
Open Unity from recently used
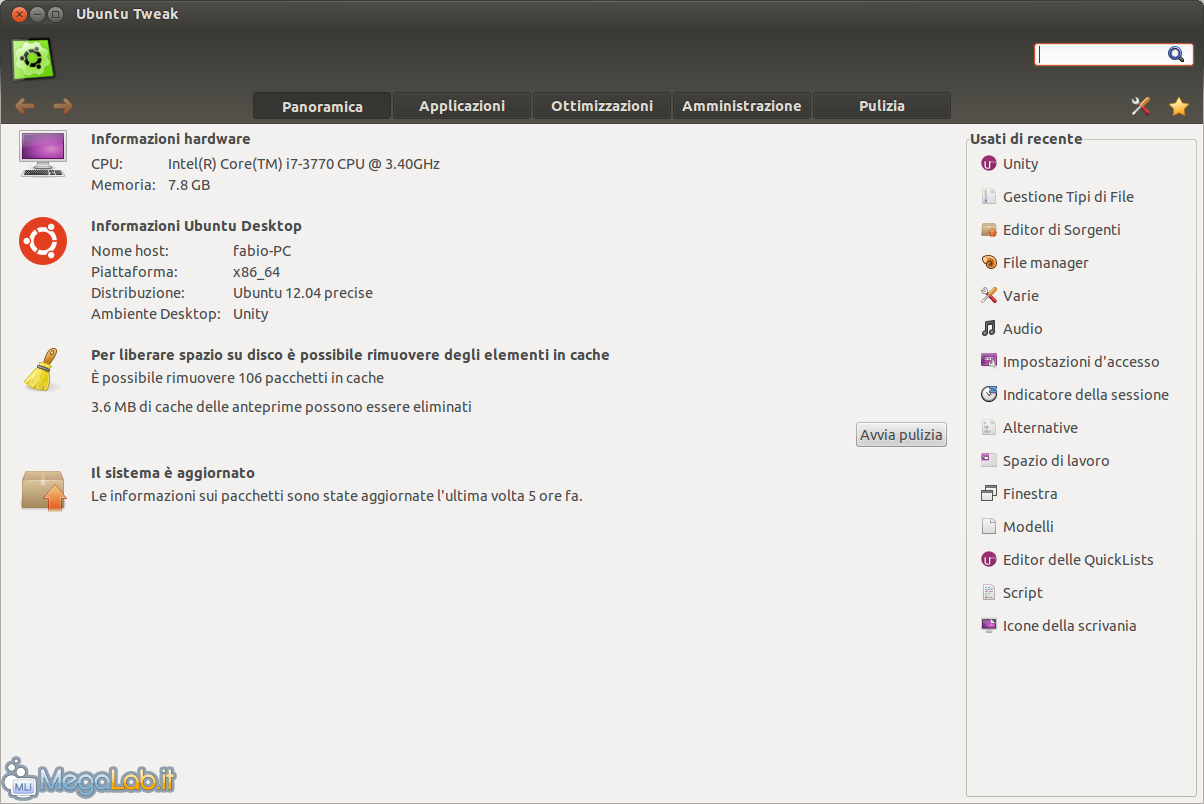[x=1020, y=164]
